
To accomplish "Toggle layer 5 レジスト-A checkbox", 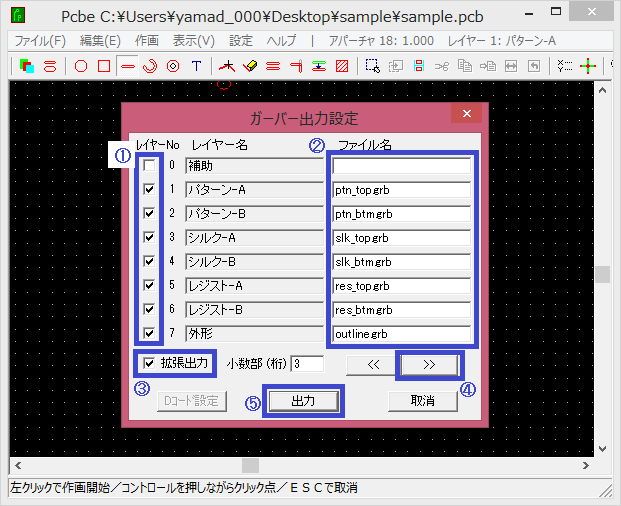I will point(149,285).
